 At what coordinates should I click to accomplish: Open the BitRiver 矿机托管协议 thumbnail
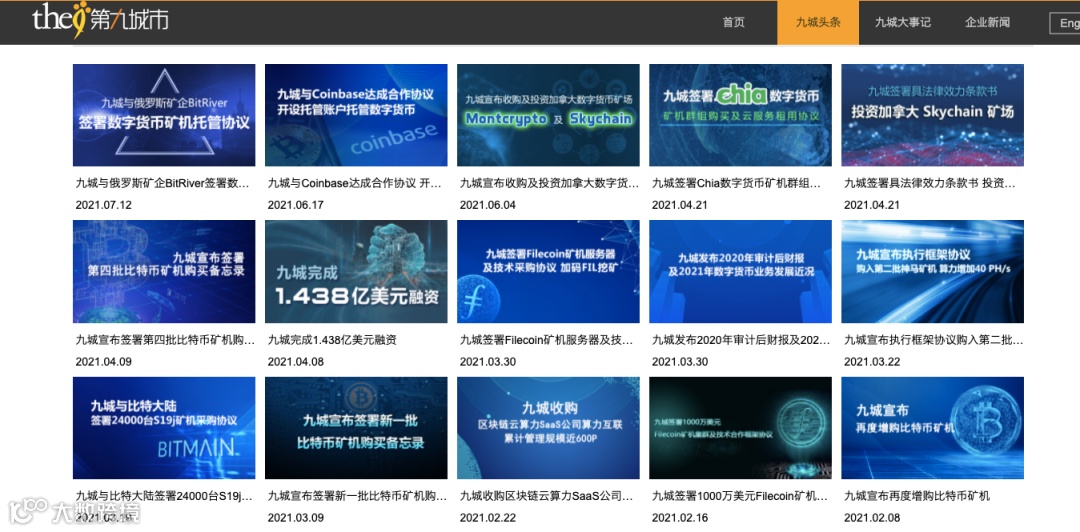tap(164, 115)
